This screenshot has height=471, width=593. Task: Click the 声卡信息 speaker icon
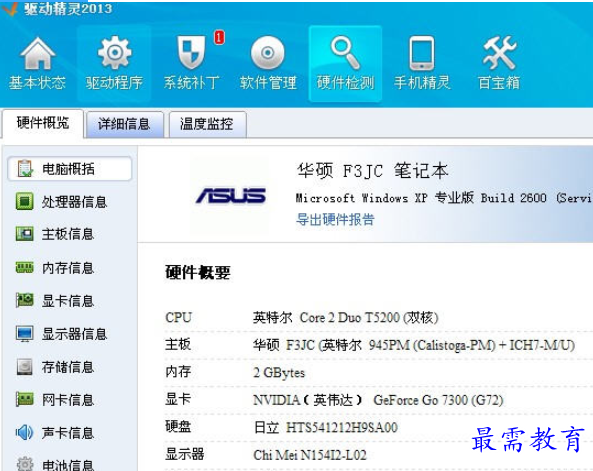pos(25,432)
